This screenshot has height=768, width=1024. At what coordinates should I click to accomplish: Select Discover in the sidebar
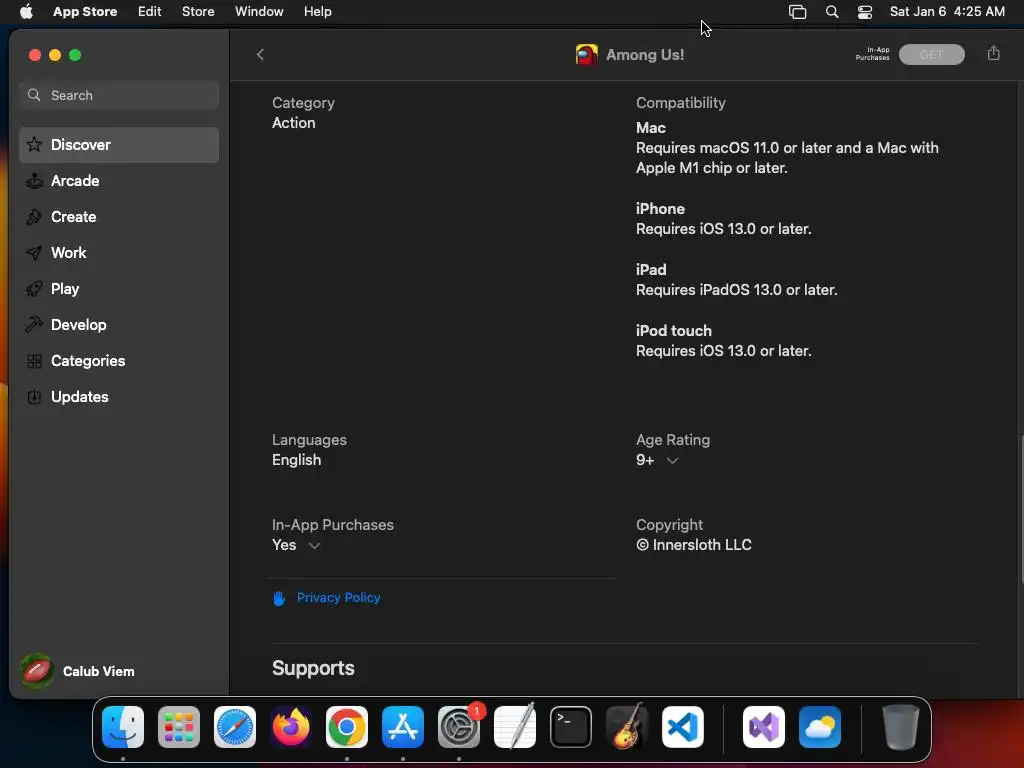[x=119, y=145]
